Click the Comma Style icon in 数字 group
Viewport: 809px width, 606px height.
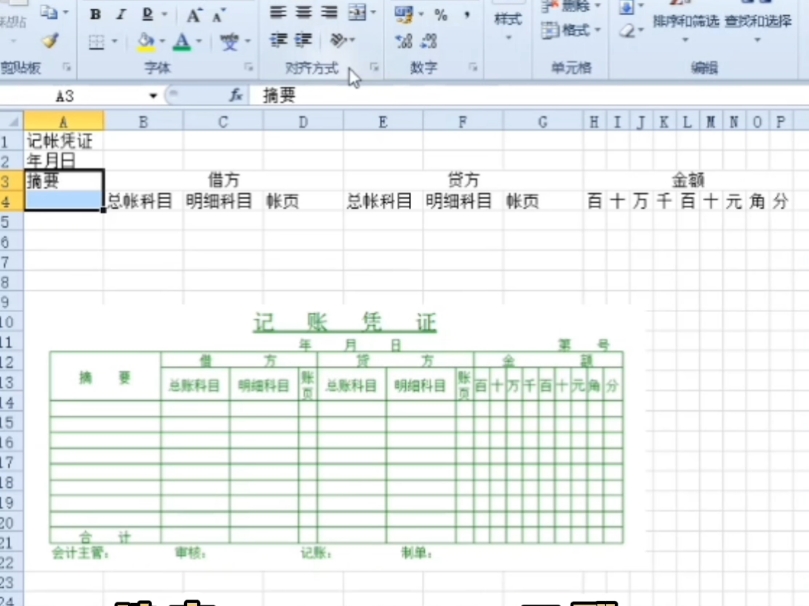point(465,14)
